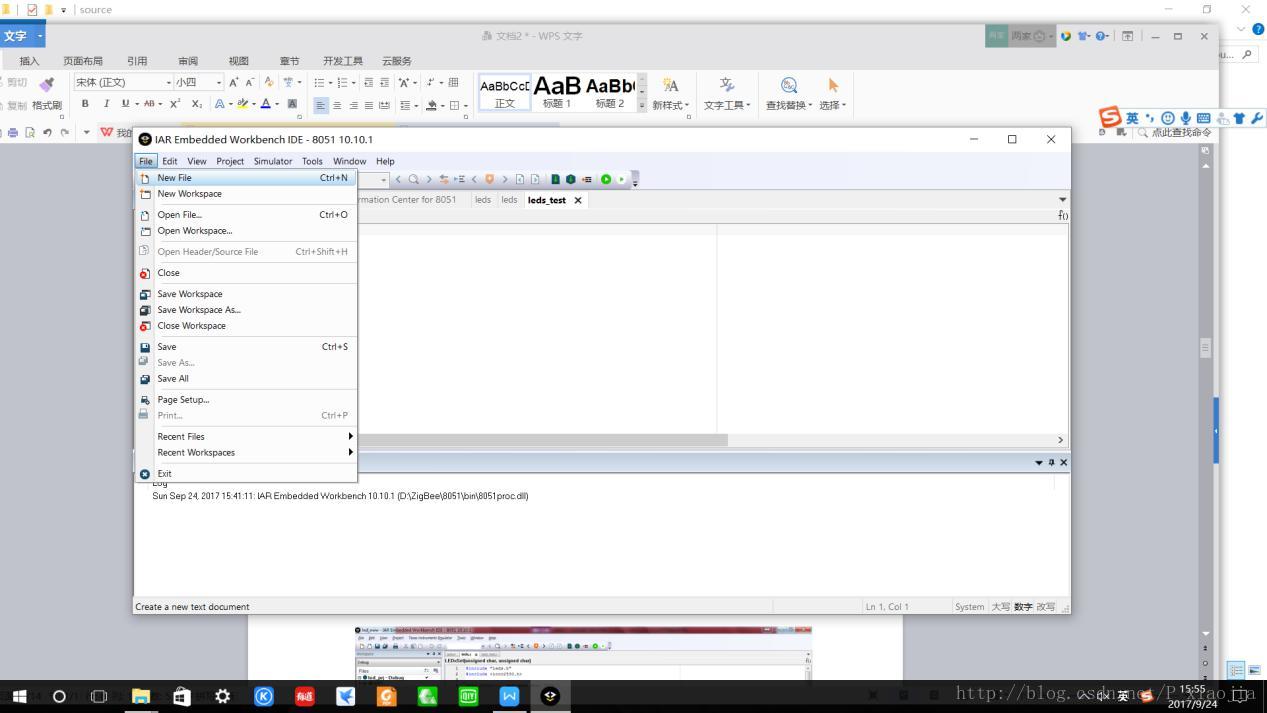Toggle bold formatting in WPS ribbon
Image resolution: width=1267 pixels, height=713 pixels.
(x=85, y=104)
